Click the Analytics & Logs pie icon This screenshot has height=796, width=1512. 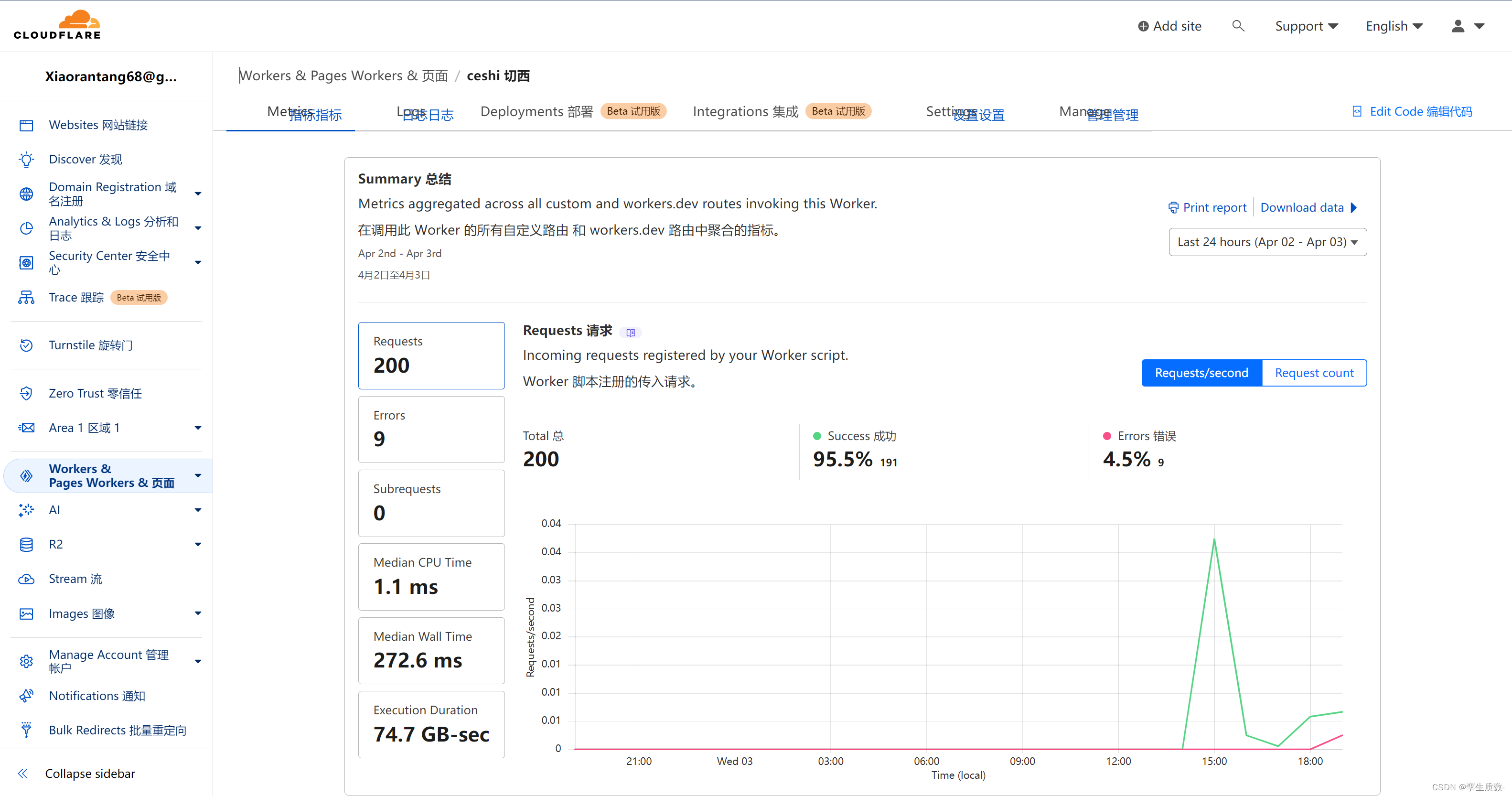[26, 228]
